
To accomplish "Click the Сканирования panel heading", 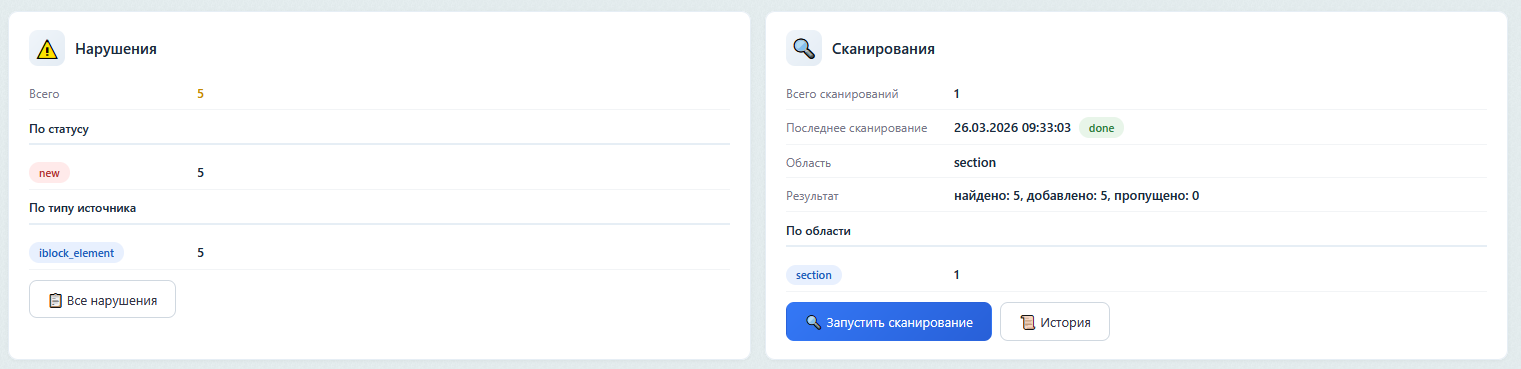I will pos(883,48).
